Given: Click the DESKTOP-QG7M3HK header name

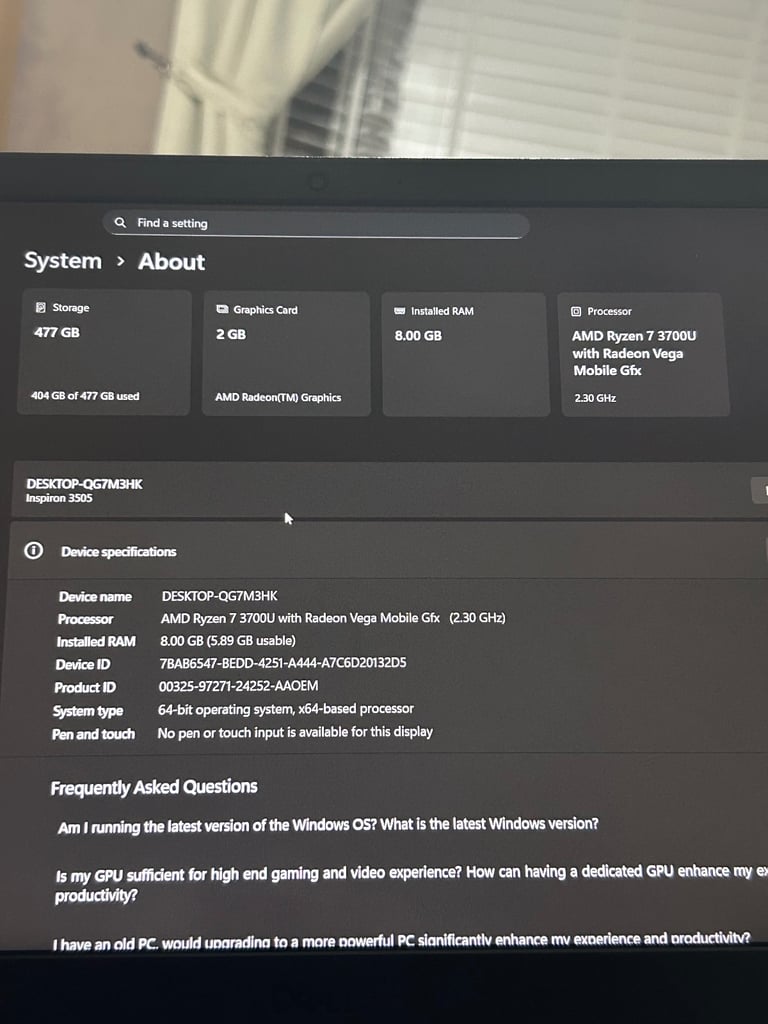Looking at the screenshot, I should point(84,484).
